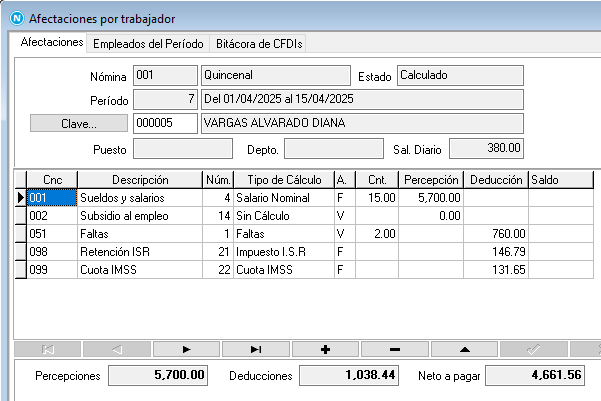Select the 051 concept cell
This screenshot has height=401, width=601.
pos(52,234)
